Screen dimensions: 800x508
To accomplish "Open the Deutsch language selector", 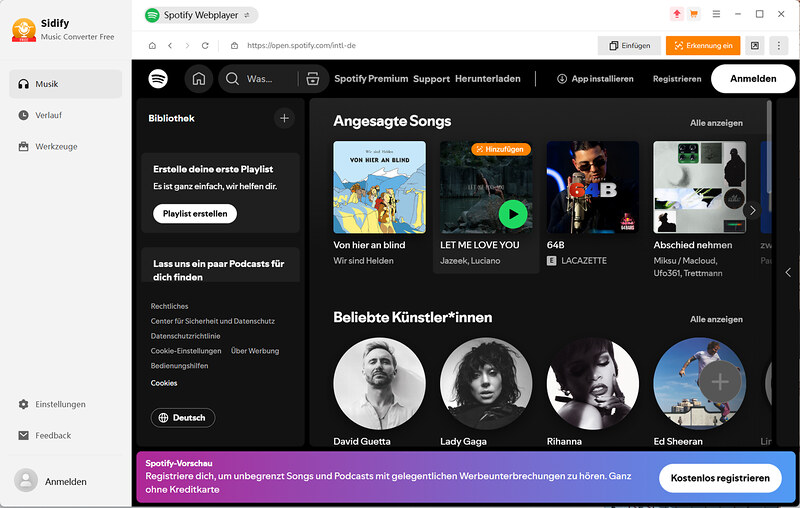I will [183, 418].
